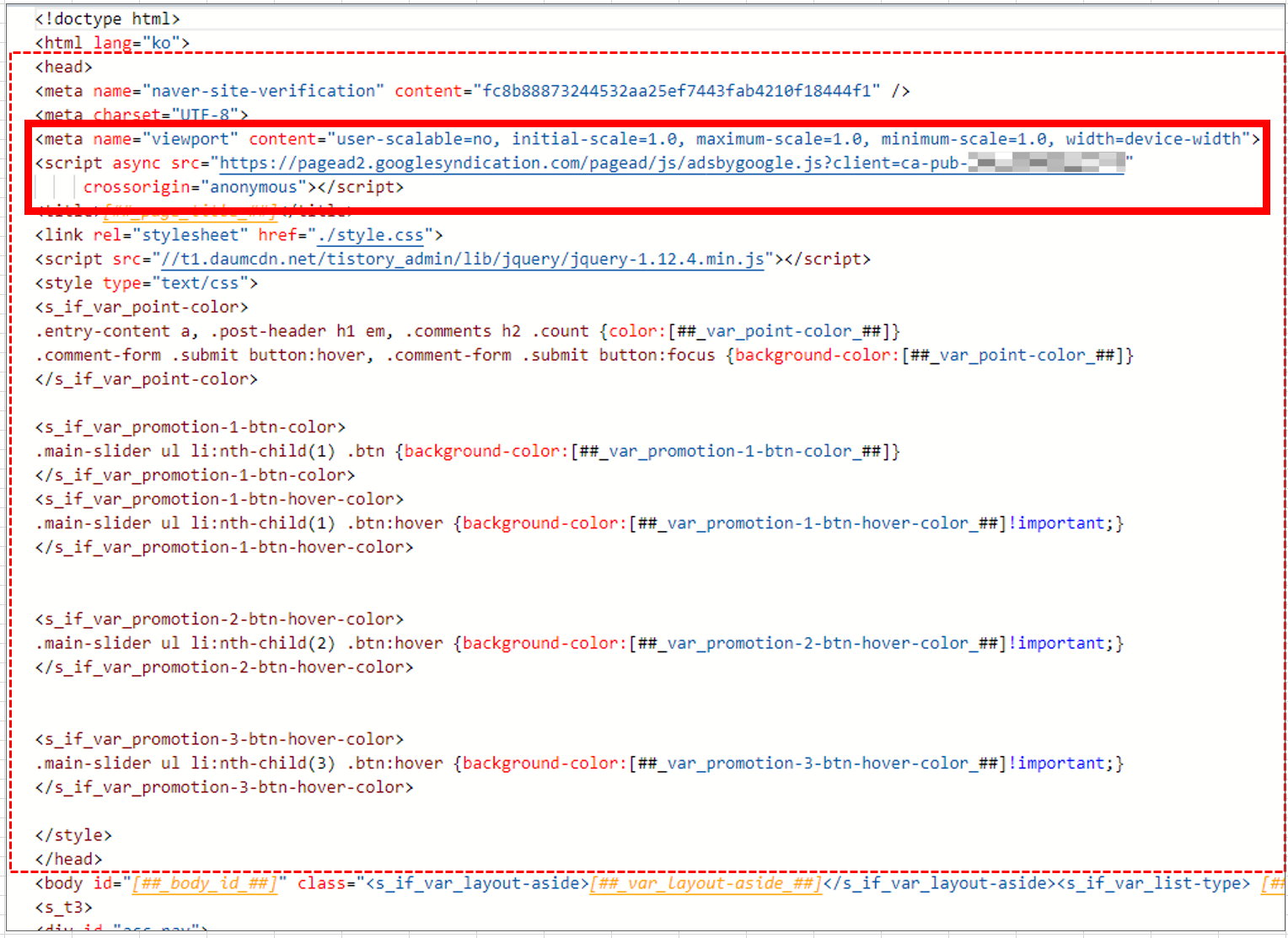
Task: Click the meta viewport line
Action: click(x=647, y=139)
